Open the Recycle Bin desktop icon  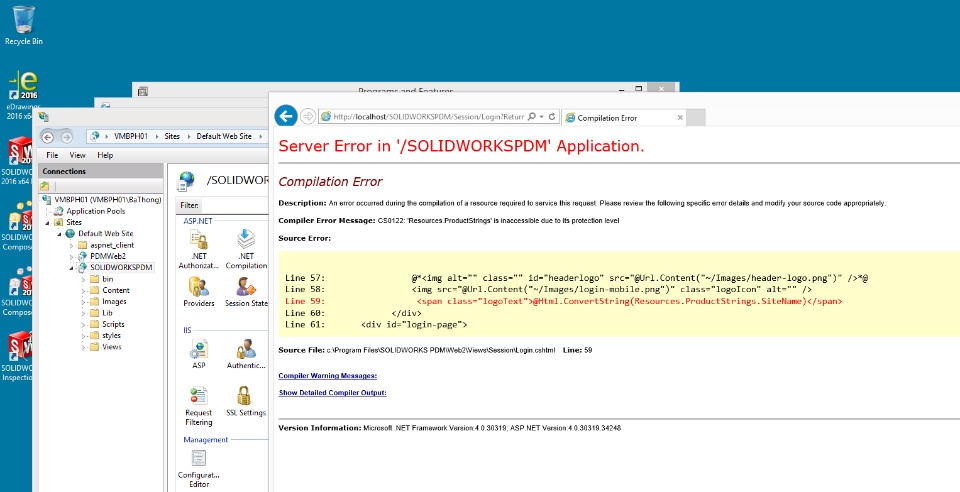click(x=24, y=25)
